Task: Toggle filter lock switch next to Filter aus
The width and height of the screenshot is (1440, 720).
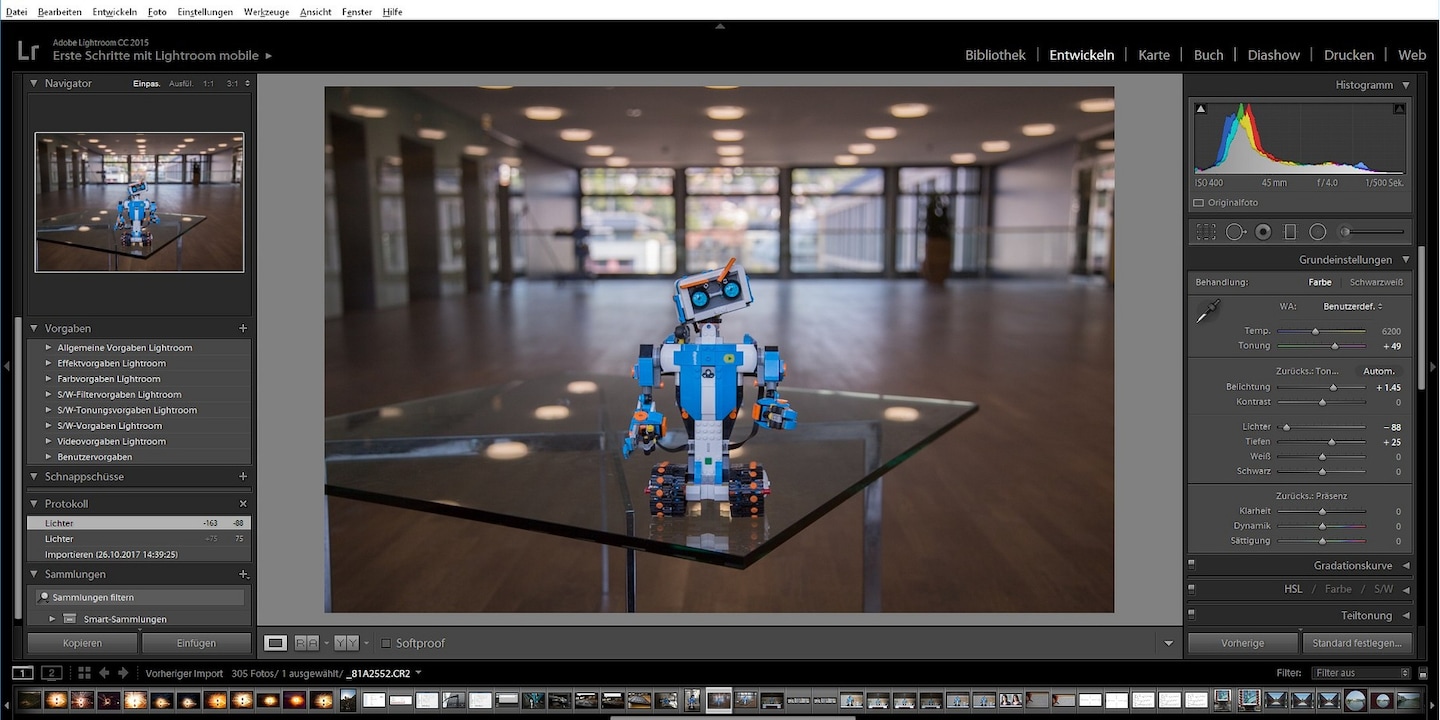Action: 1423,673
